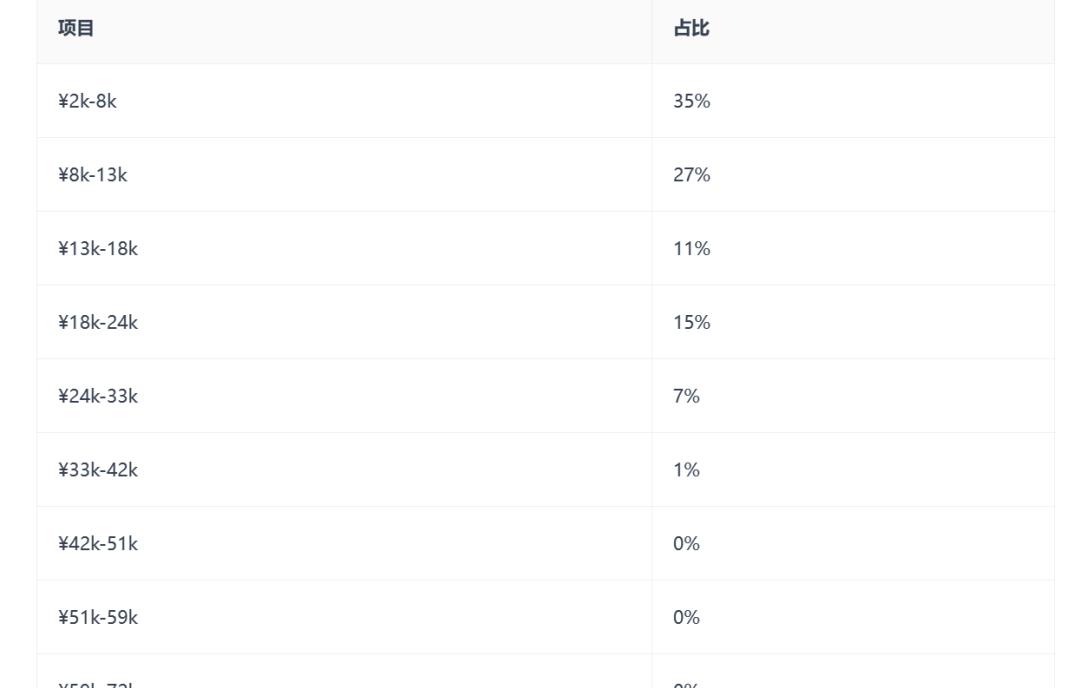Click the 项目 column header
The height and width of the screenshot is (688, 1080).
[x=76, y=28]
